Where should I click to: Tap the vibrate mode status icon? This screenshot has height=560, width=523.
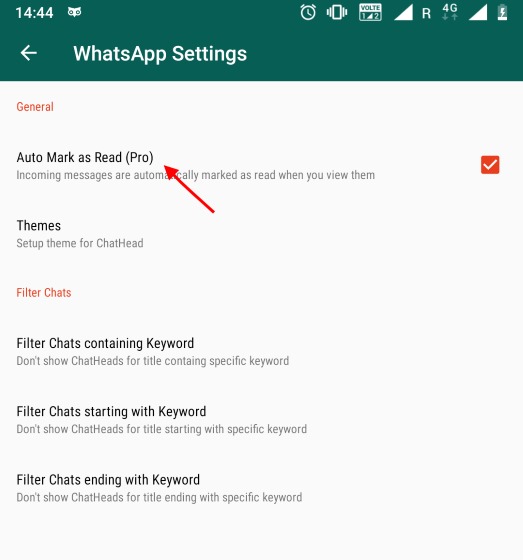click(x=337, y=12)
